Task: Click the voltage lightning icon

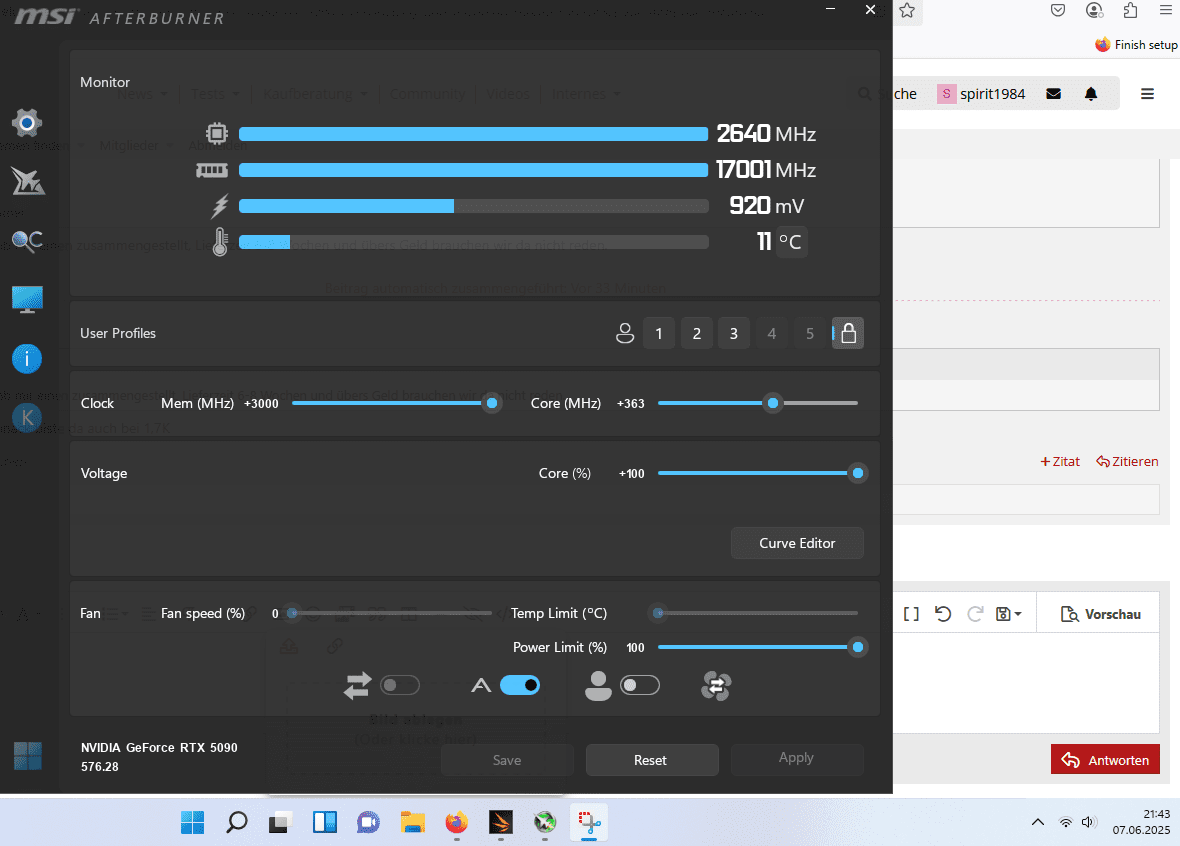Action: coord(220,206)
